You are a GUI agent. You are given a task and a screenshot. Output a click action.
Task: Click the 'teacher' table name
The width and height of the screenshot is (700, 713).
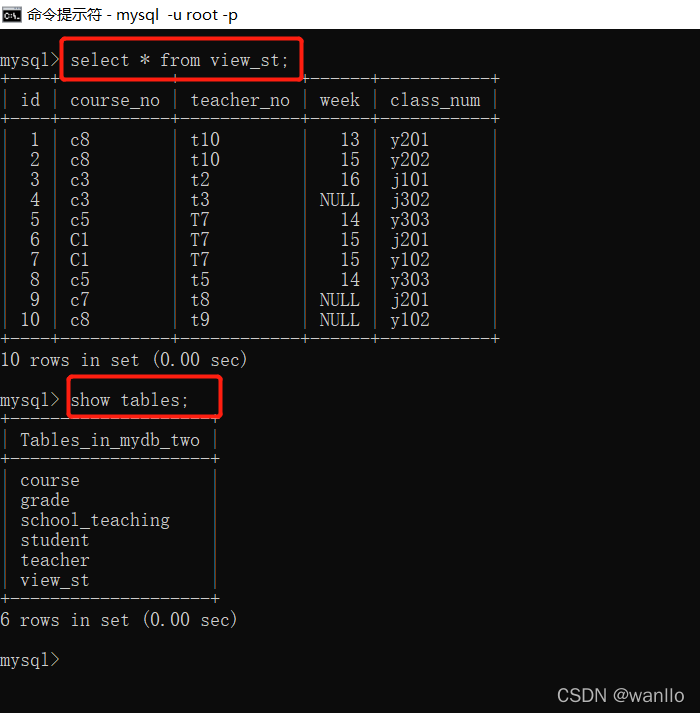pos(55,560)
